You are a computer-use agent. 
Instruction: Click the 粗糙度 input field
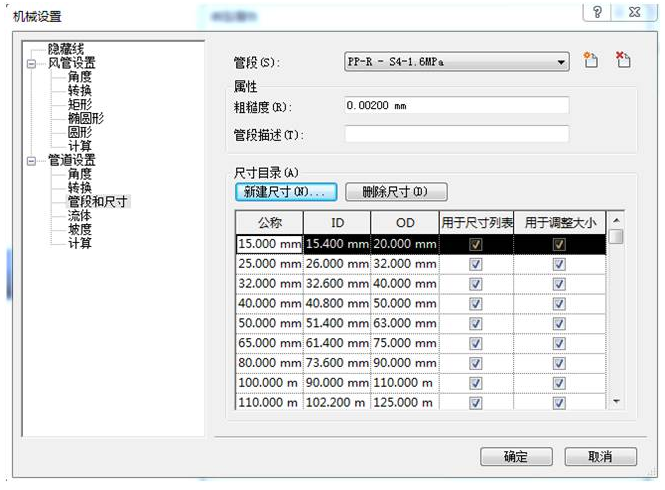456,105
